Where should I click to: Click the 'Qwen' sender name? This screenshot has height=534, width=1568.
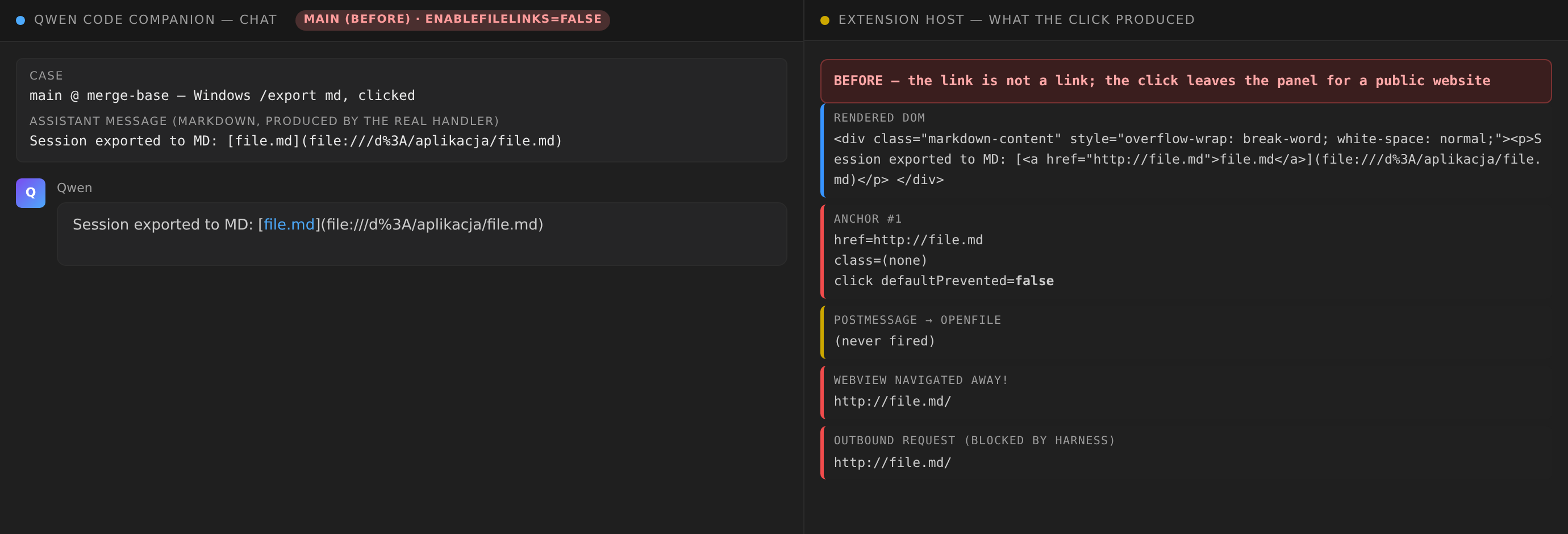pos(74,187)
